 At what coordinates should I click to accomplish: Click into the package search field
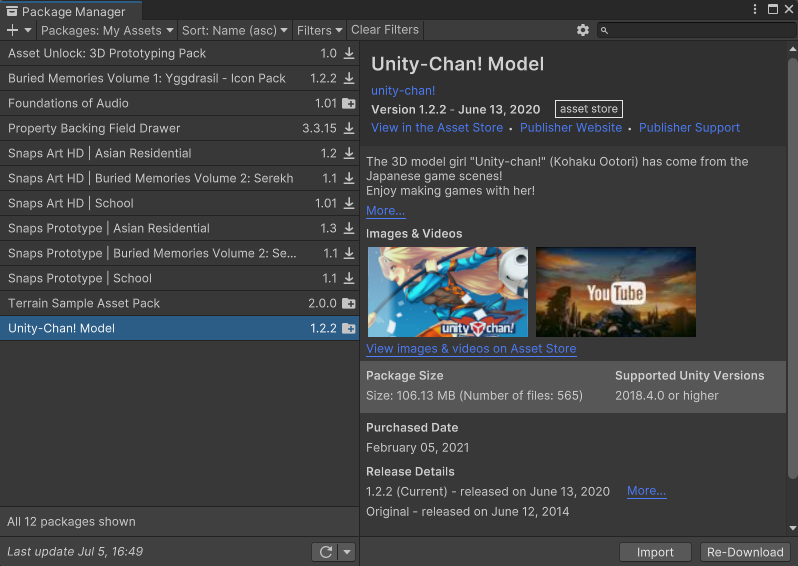pos(696,31)
